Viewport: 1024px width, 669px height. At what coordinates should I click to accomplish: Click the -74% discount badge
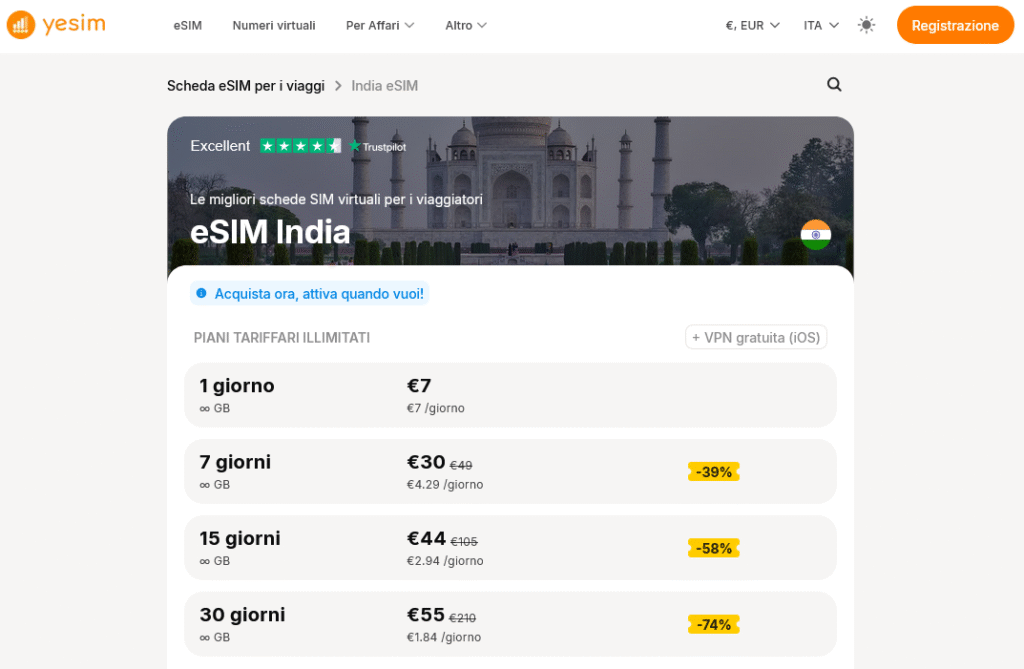[713, 624]
